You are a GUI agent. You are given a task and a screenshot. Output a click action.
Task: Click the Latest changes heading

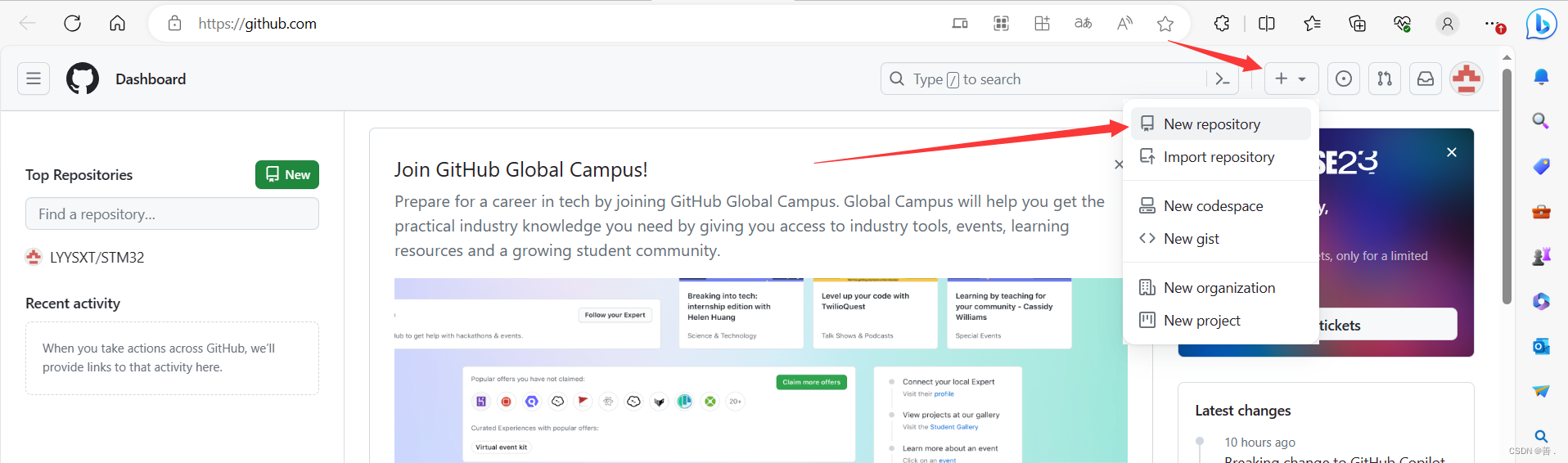tap(1242, 411)
